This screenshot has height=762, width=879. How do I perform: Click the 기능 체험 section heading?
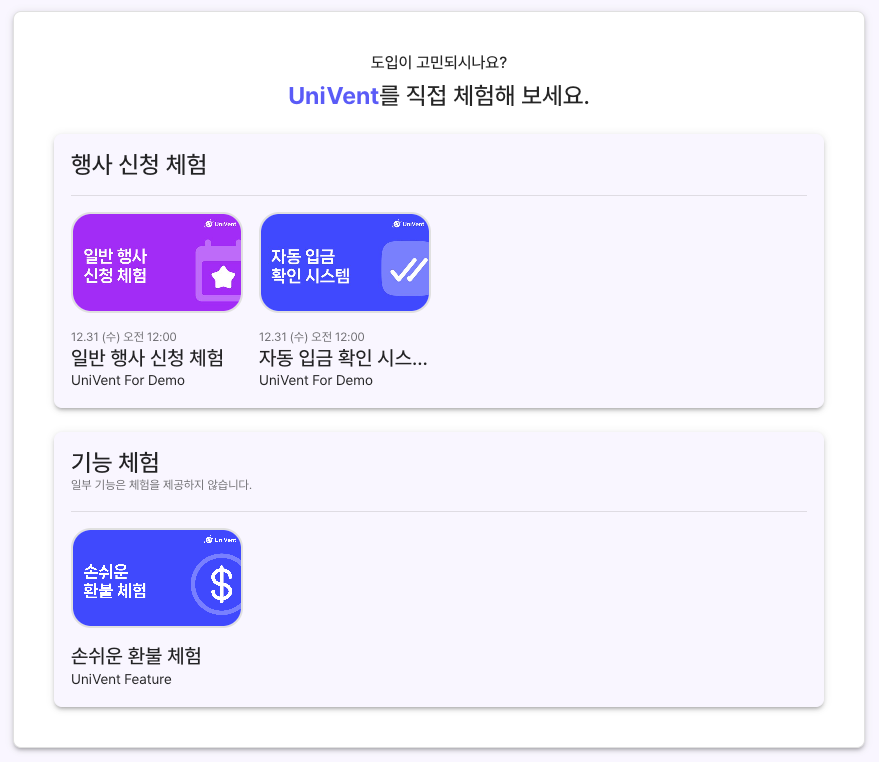(x=115, y=463)
